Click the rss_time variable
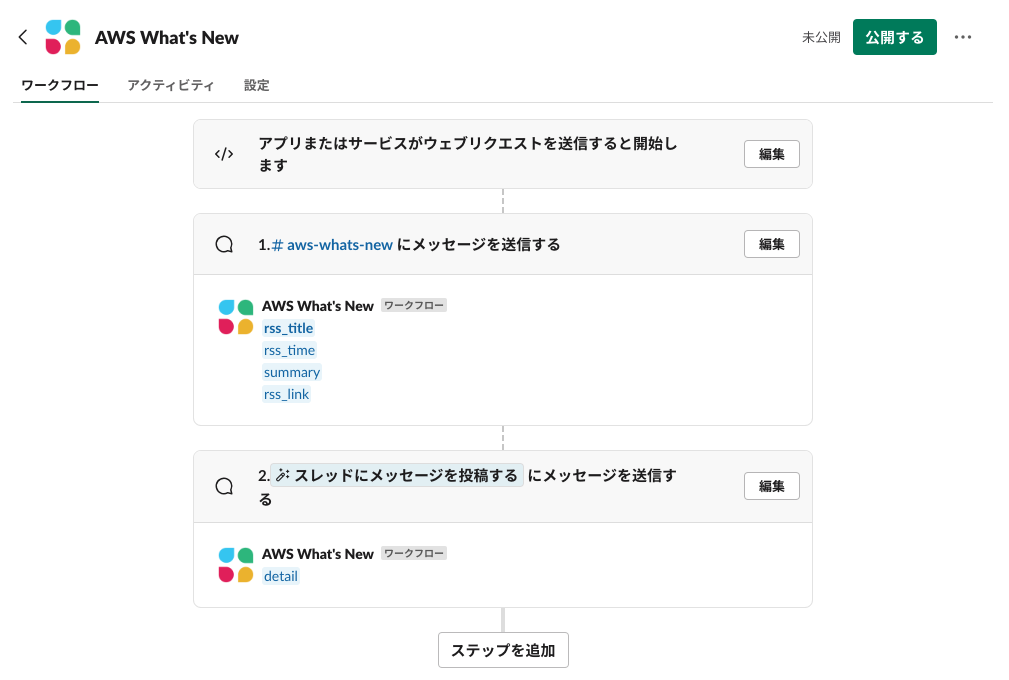Image resolution: width=1009 pixels, height=680 pixels. pyautogui.click(x=290, y=351)
